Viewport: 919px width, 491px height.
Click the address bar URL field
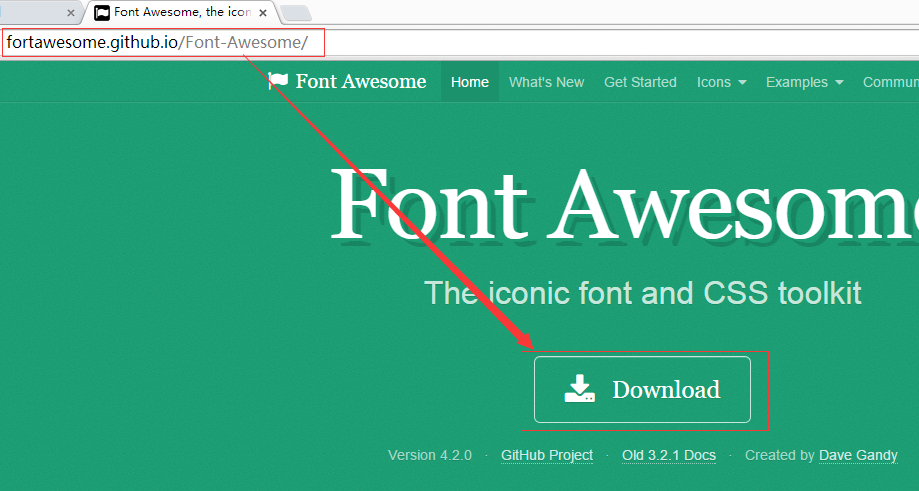coord(460,43)
